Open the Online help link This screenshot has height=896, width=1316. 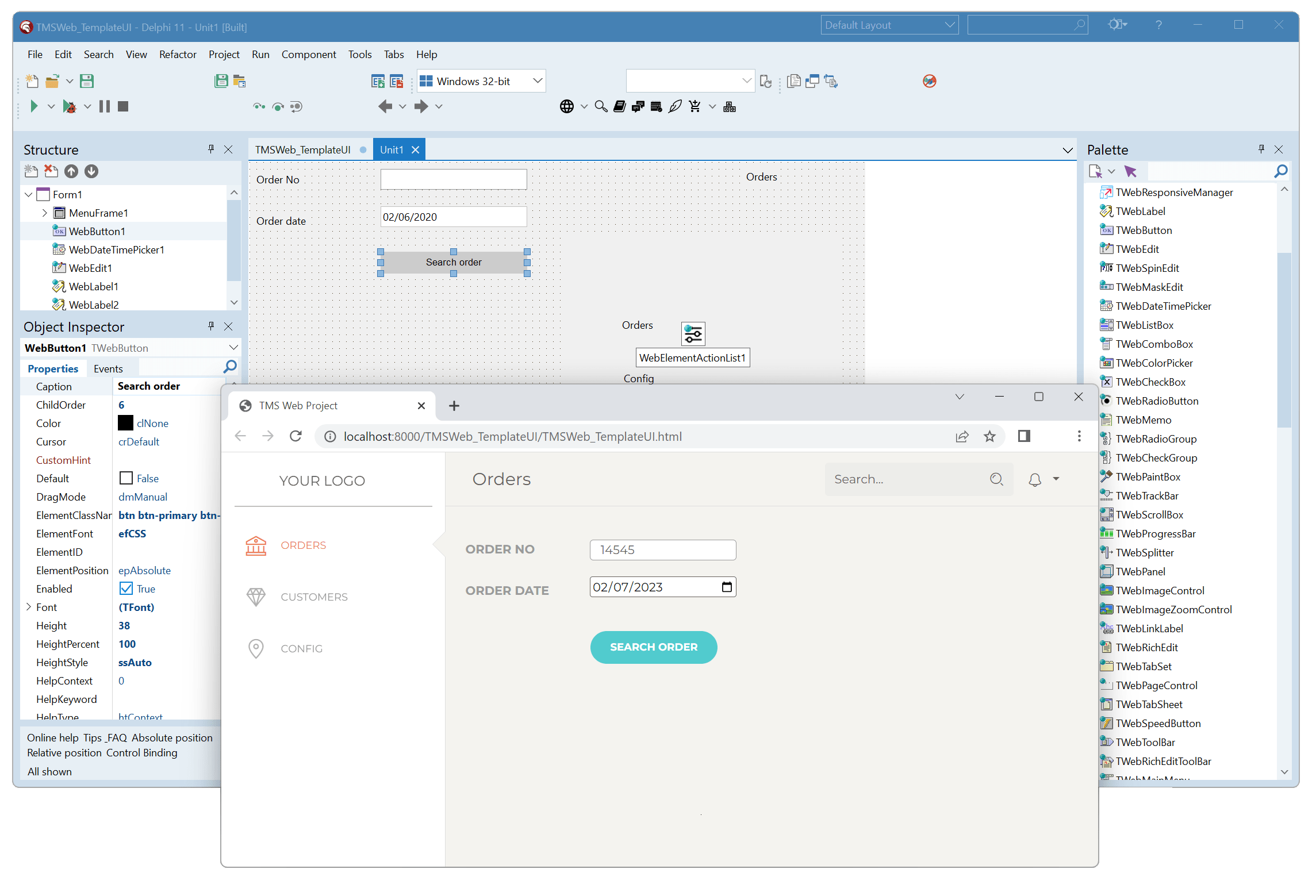52,737
